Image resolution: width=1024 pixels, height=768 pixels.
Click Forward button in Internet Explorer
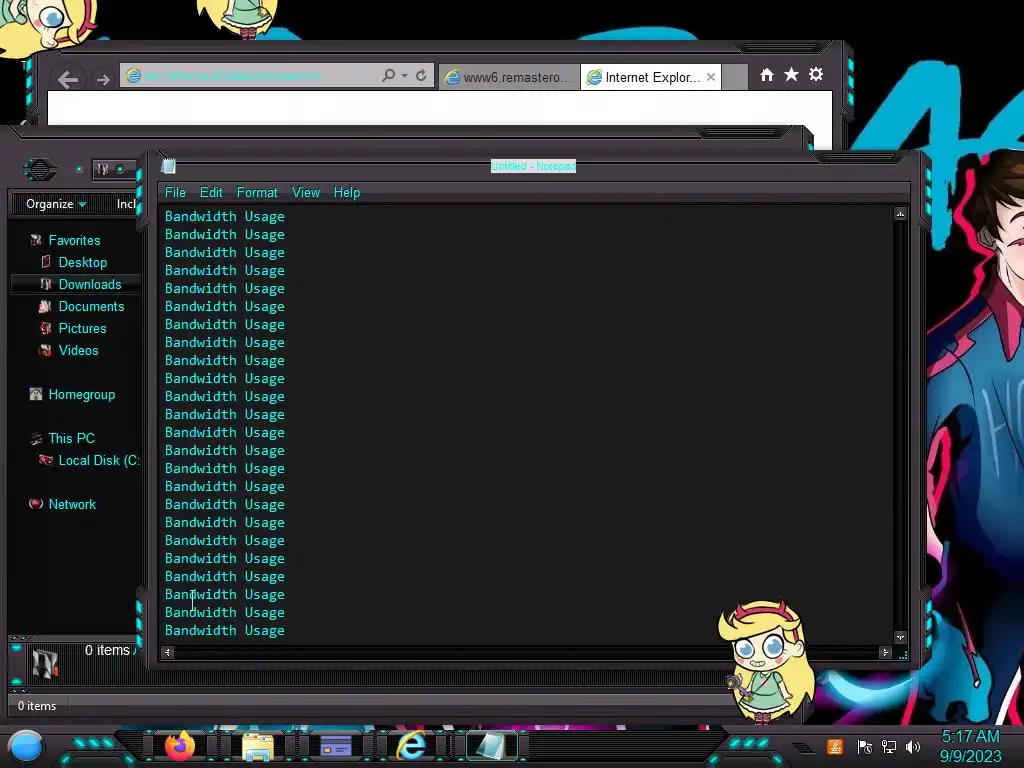[103, 80]
